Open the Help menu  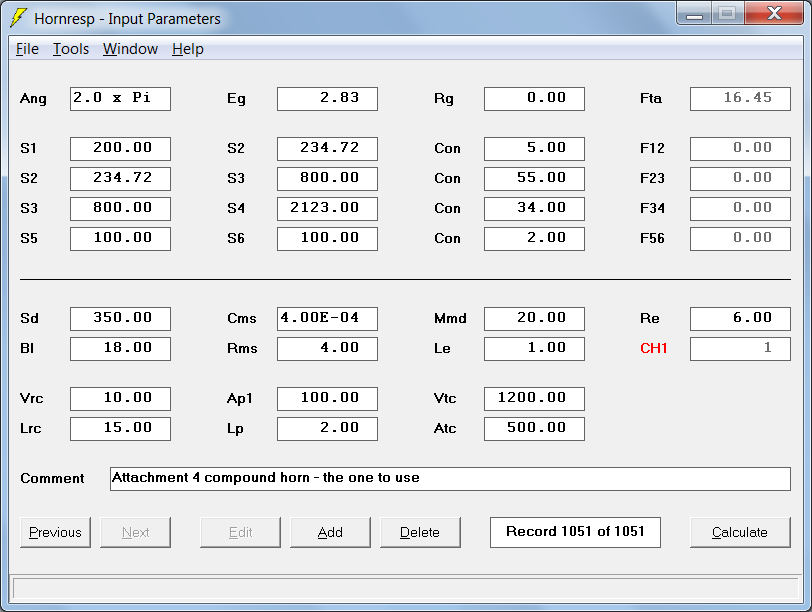pos(187,49)
